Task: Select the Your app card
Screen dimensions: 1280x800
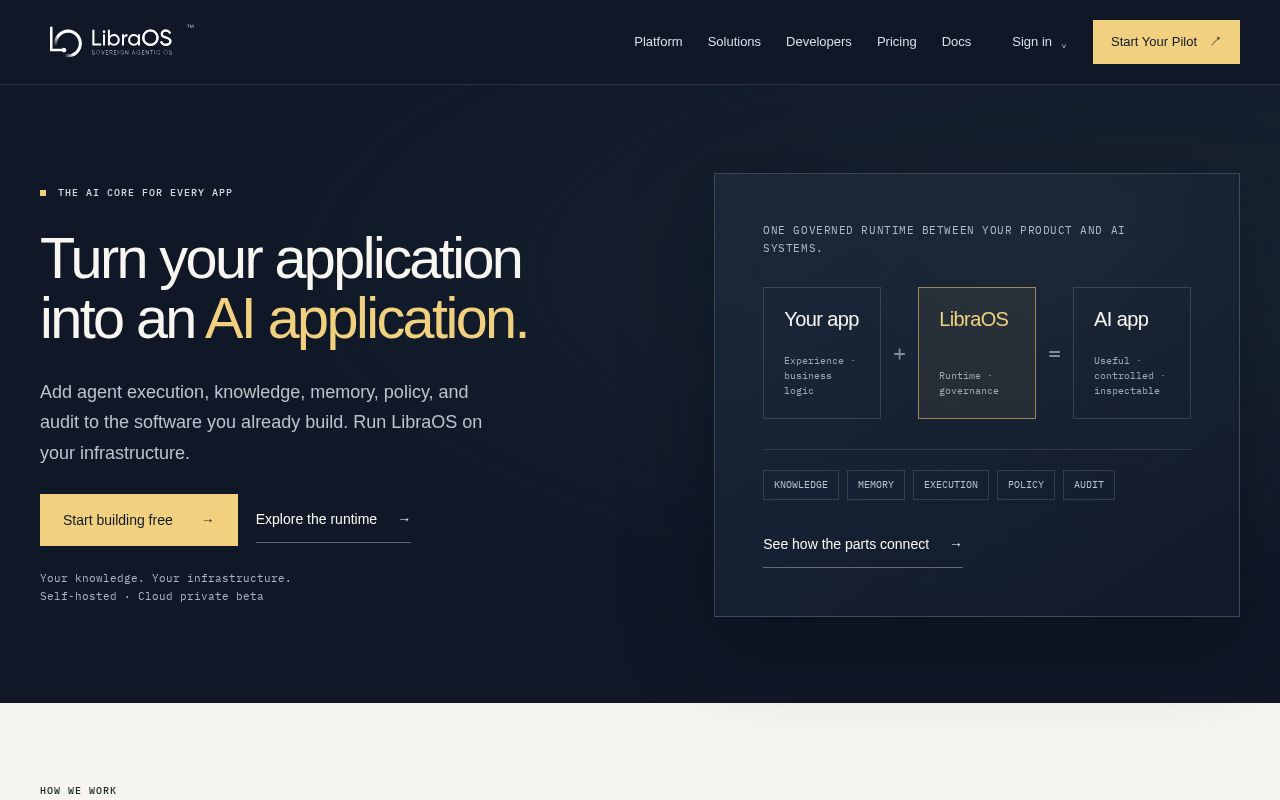Action: pyautogui.click(x=822, y=353)
